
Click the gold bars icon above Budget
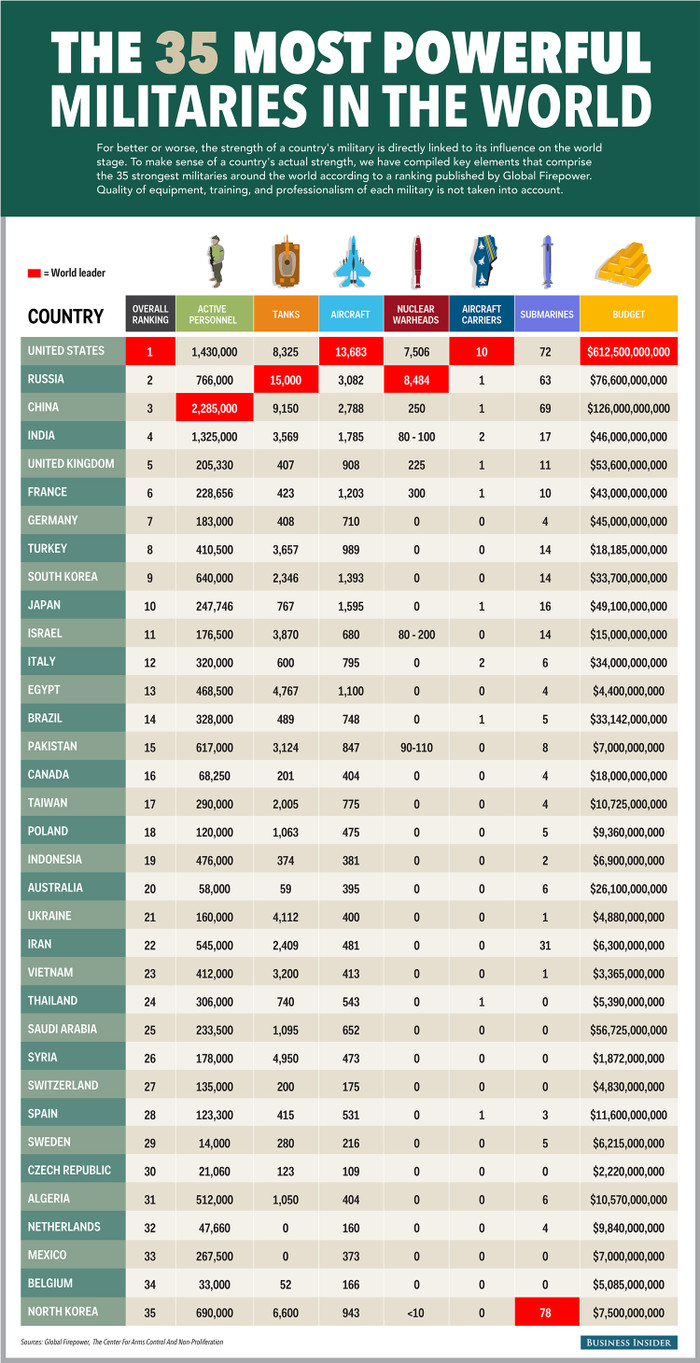point(624,265)
